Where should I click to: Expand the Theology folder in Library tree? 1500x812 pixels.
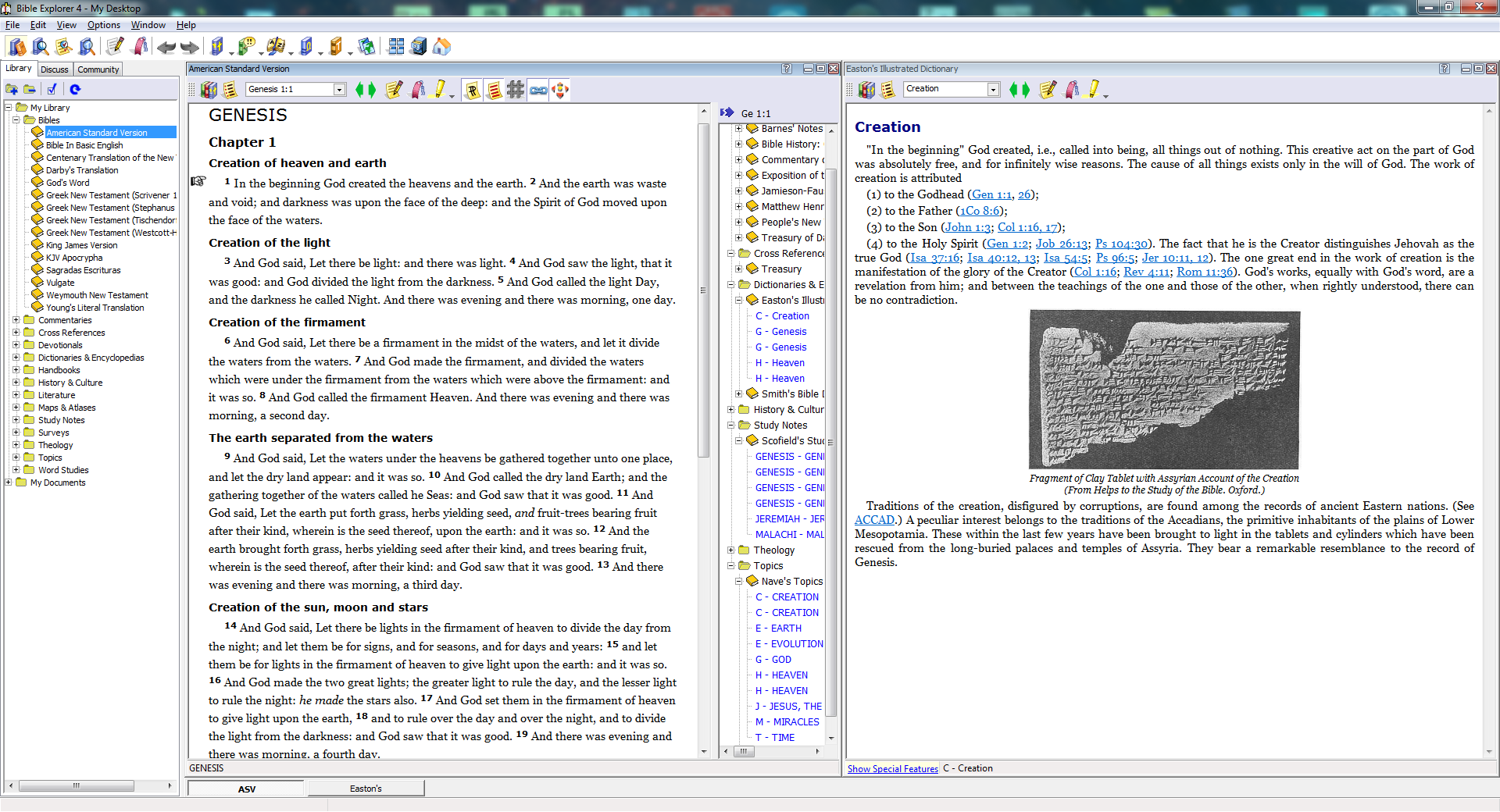16,444
